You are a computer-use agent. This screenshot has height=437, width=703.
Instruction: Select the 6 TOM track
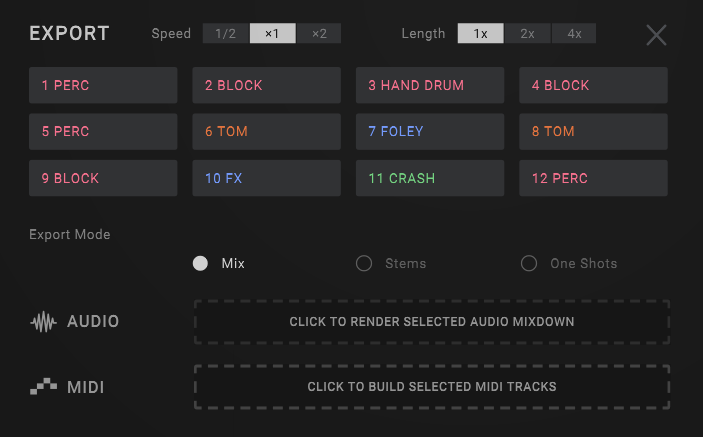tap(267, 132)
